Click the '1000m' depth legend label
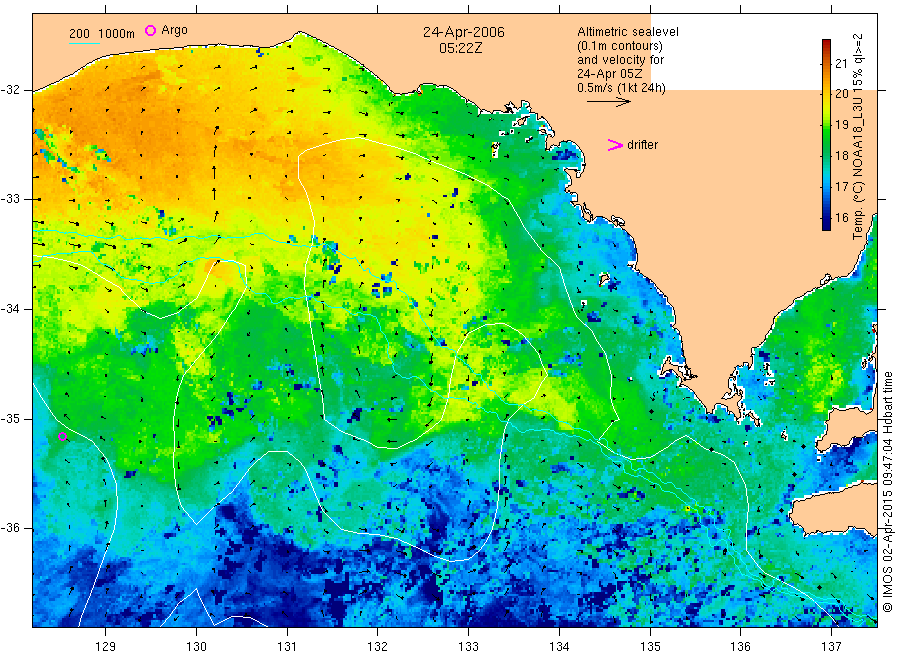This screenshot has width=900, height=660. click(116, 34)
